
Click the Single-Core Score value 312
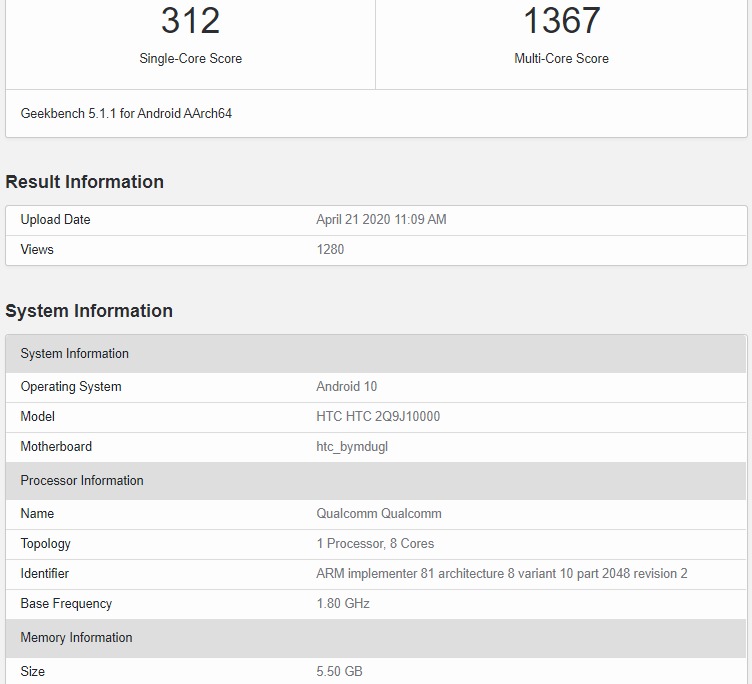190,21
